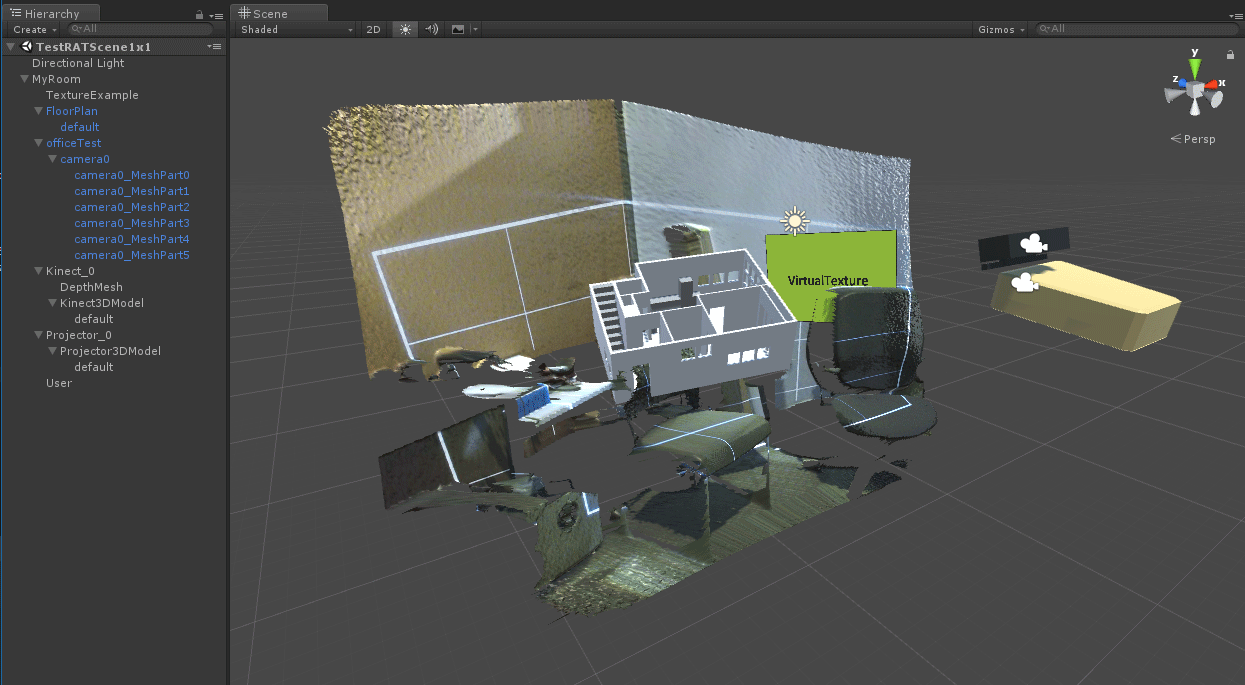1245x685 pixels.
Task: Select camera0_MeshPart5
Action: tap(132, 255)
